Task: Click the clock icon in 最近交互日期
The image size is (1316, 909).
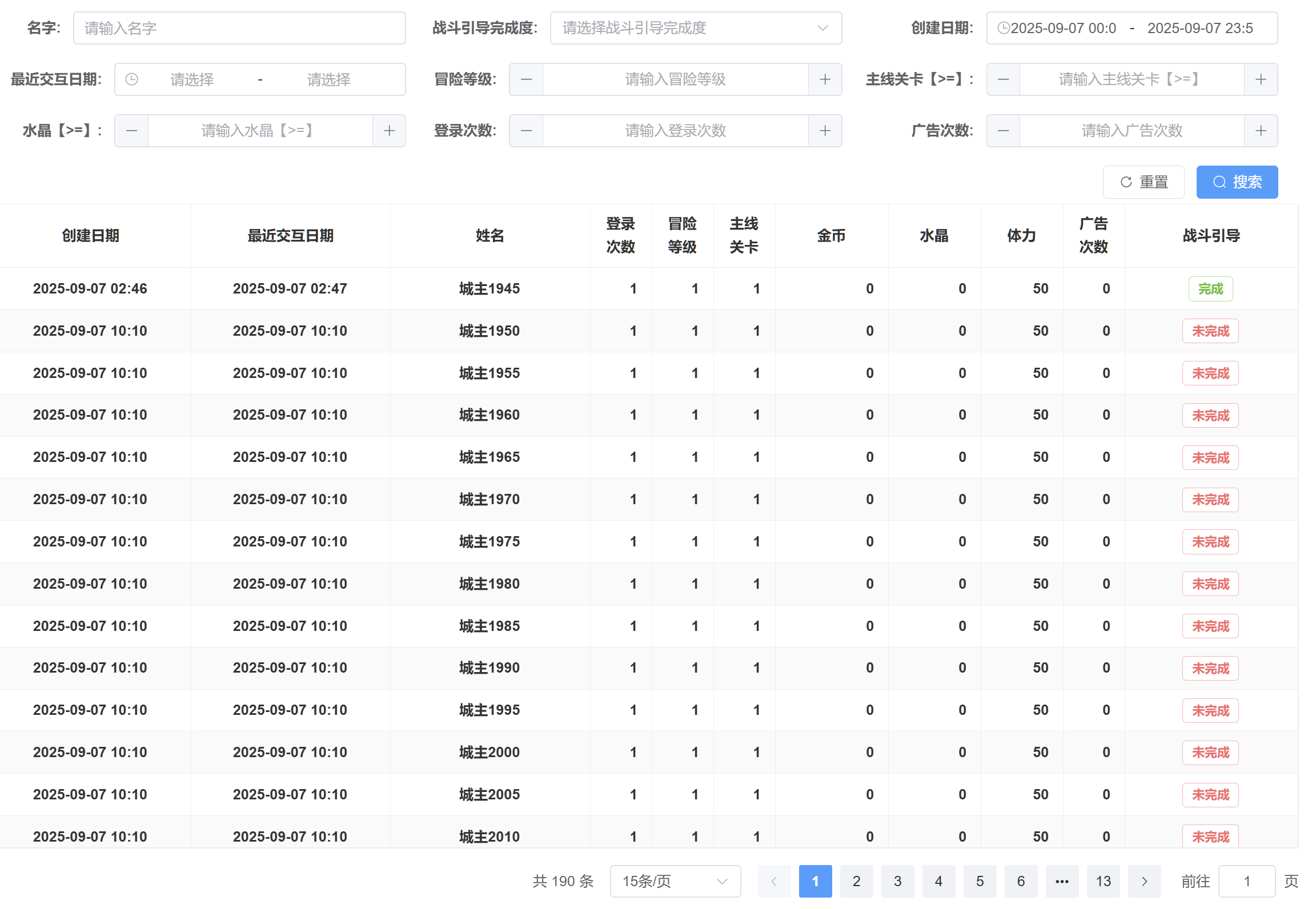Action: click(x=131, y=79)
